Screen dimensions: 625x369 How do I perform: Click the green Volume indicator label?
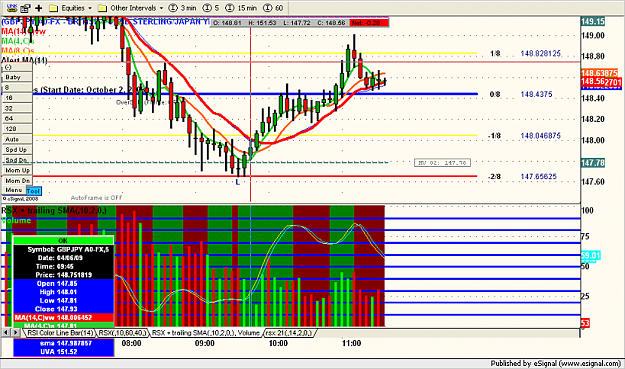point(16,220)
